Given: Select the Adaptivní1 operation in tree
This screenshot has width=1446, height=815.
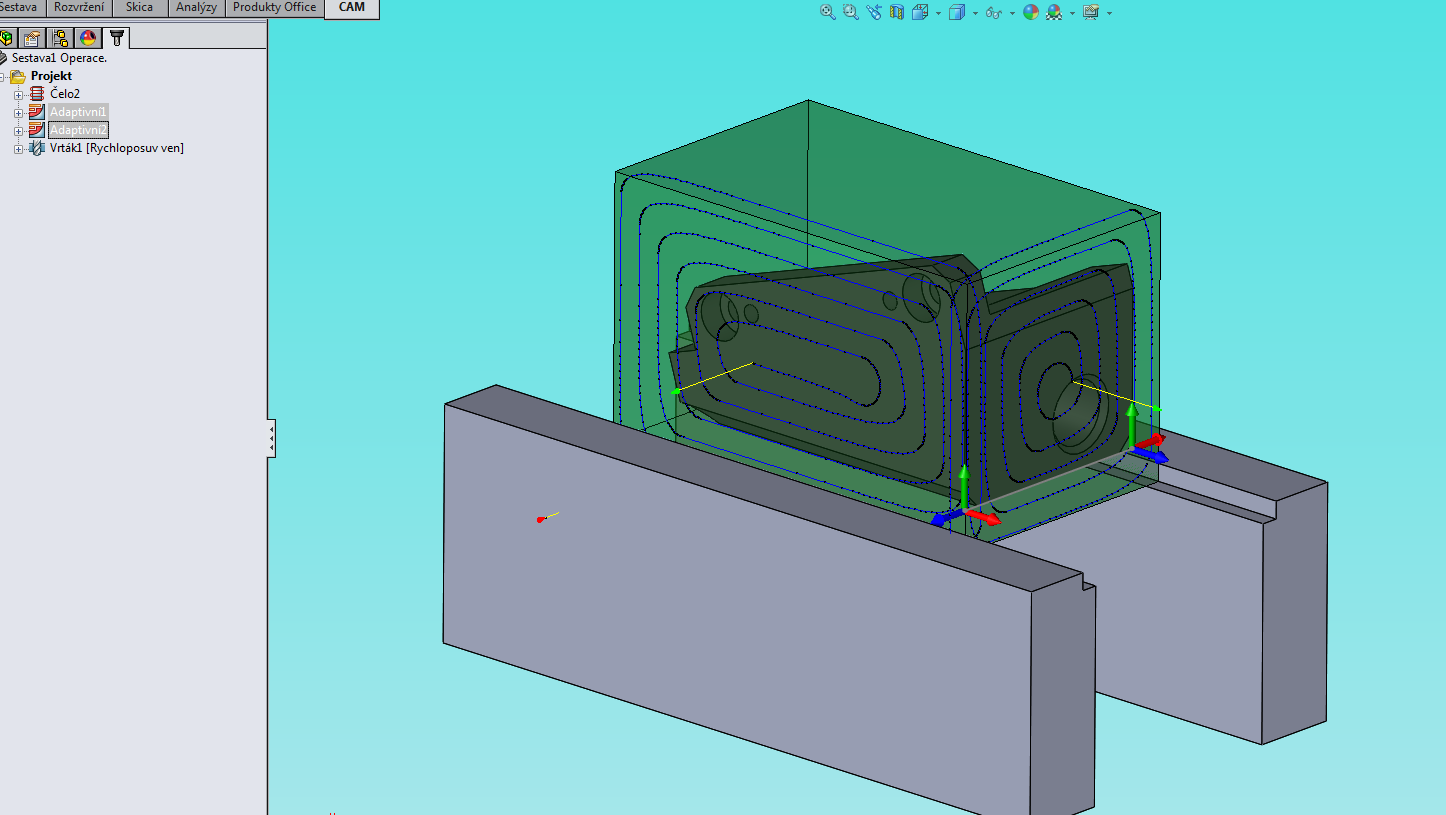Looking at the screenshot, I should (x=78, y=112).
